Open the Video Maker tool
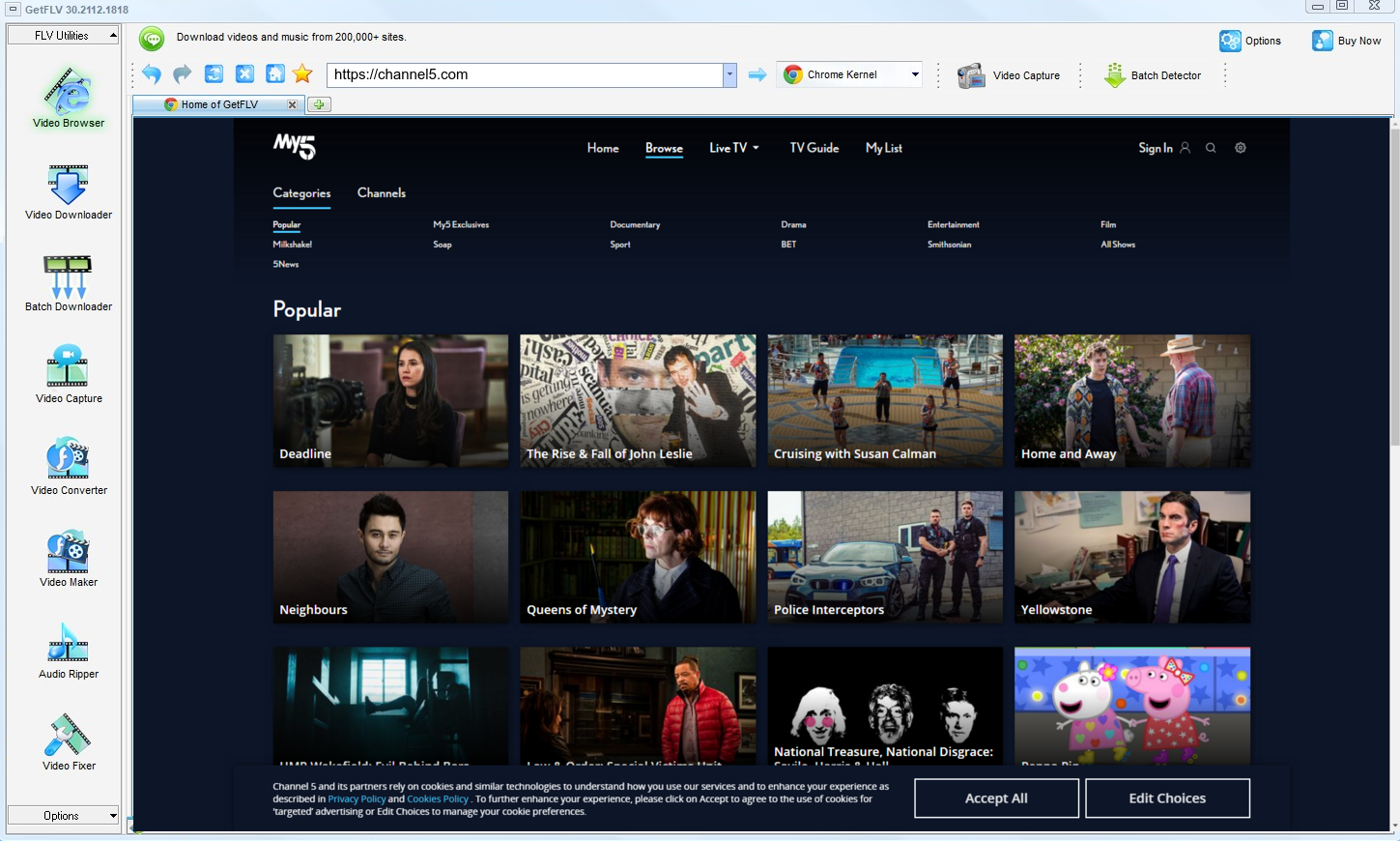The height and width of the screenshot is (841, 1400). tap(69, 559)
